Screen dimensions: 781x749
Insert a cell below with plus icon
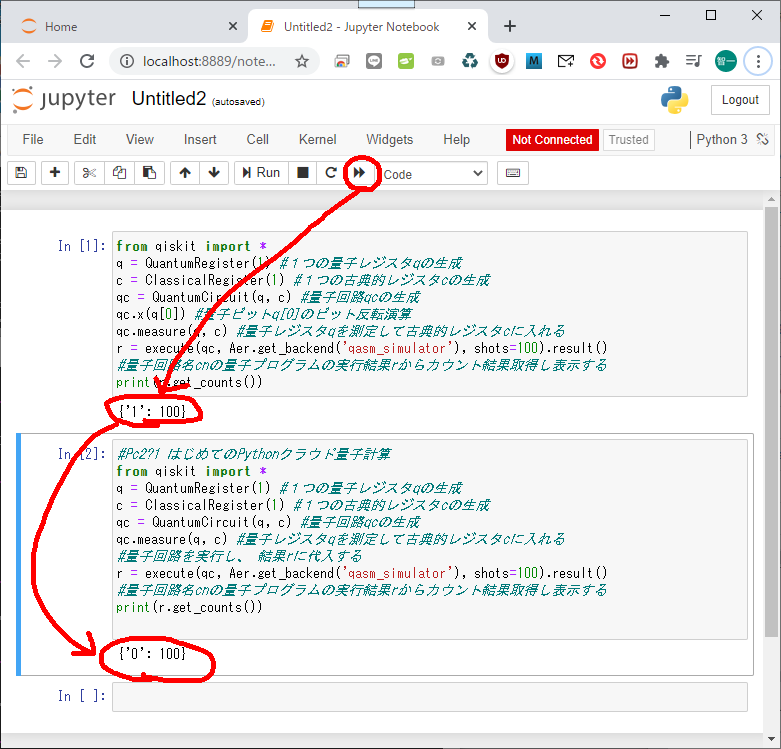click(55, 173)
